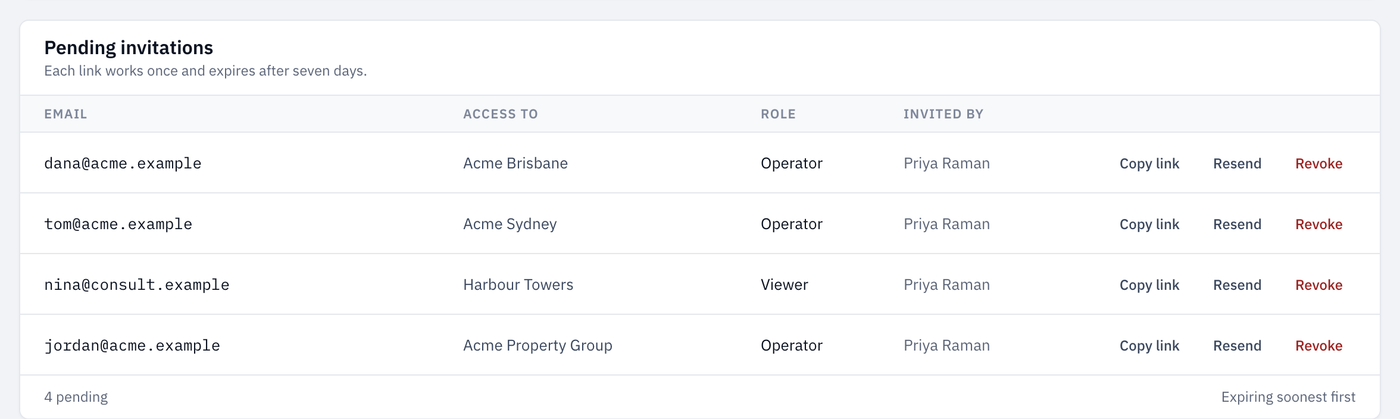Click the Harbour Towers access cell
The image size is (1400, 419).
click(518, 285)
